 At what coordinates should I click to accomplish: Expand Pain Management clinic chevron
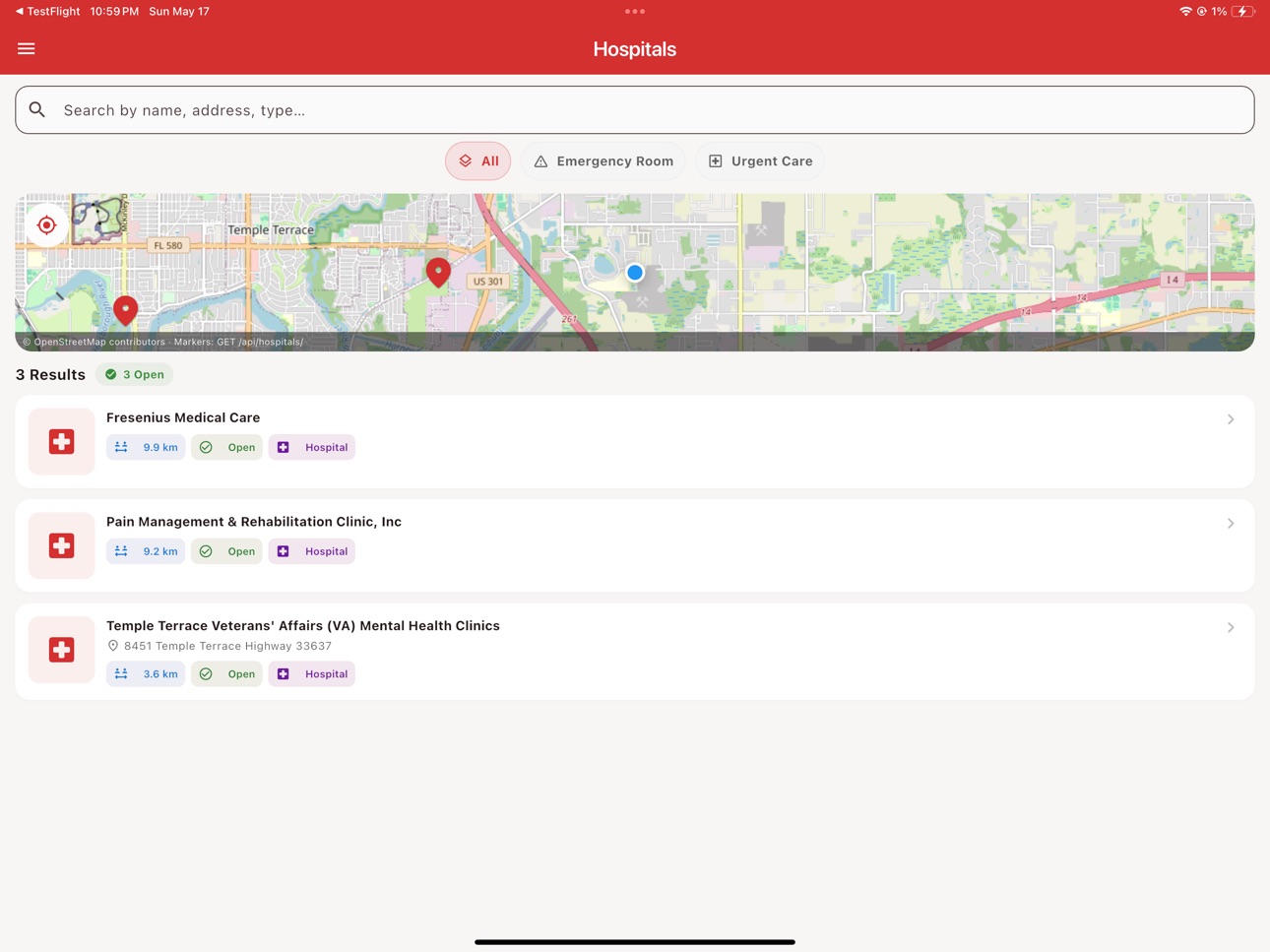[1231, 524]
